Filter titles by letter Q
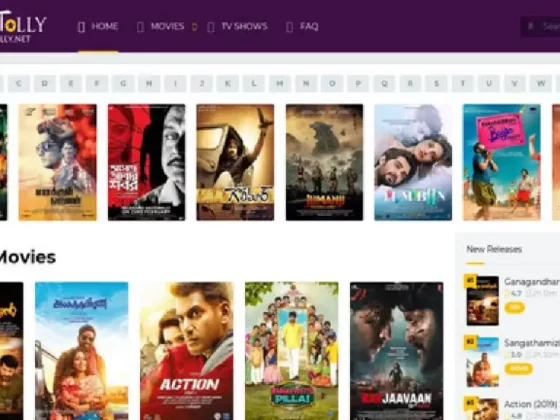Image resolution: width=560 pixels, height=420 pixels. (x=384, y=84)
